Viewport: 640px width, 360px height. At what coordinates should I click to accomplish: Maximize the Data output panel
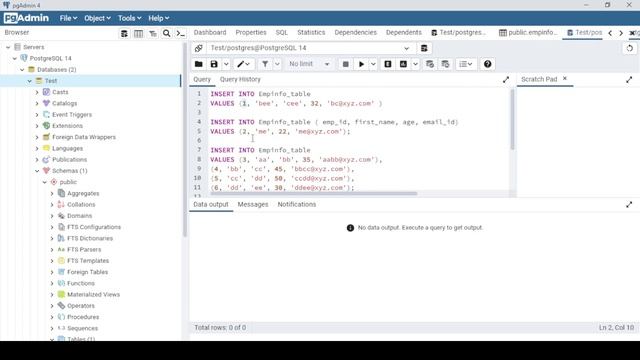tap(629, 205)
